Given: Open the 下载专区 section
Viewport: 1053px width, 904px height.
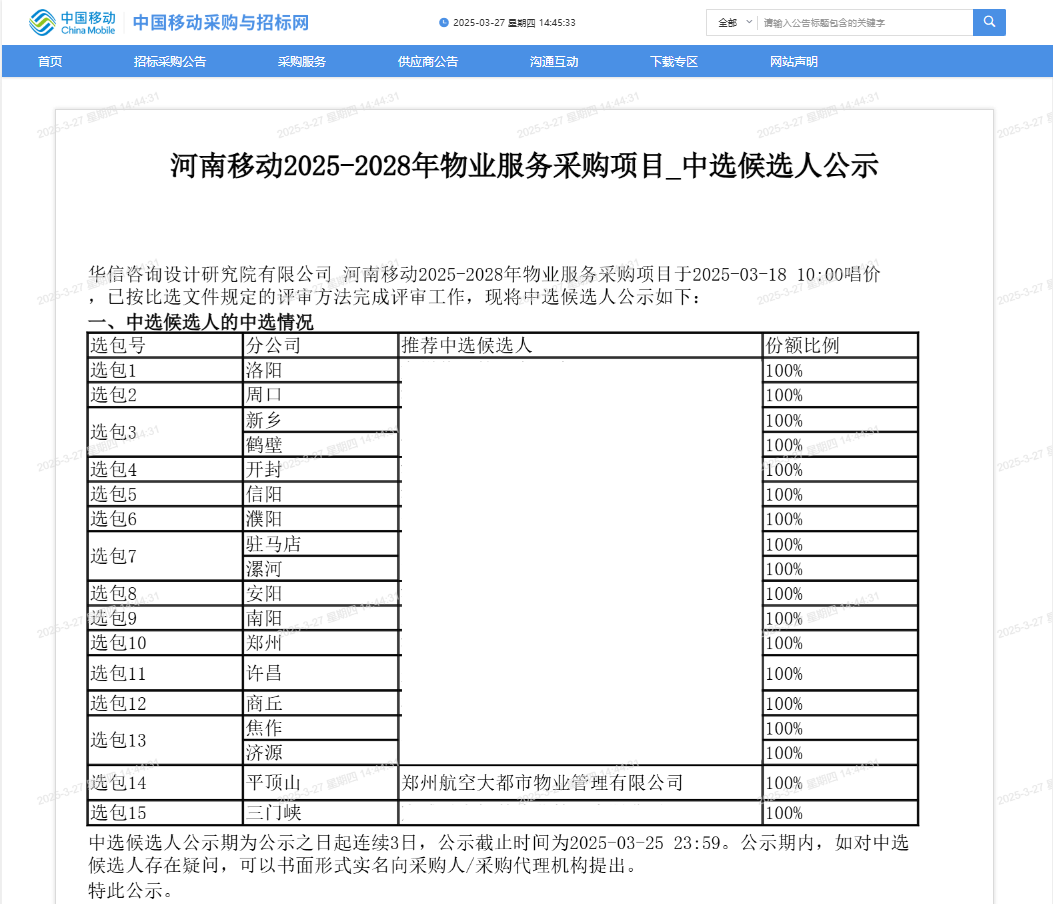Looking at the screenshot, I should coord(674,60).
